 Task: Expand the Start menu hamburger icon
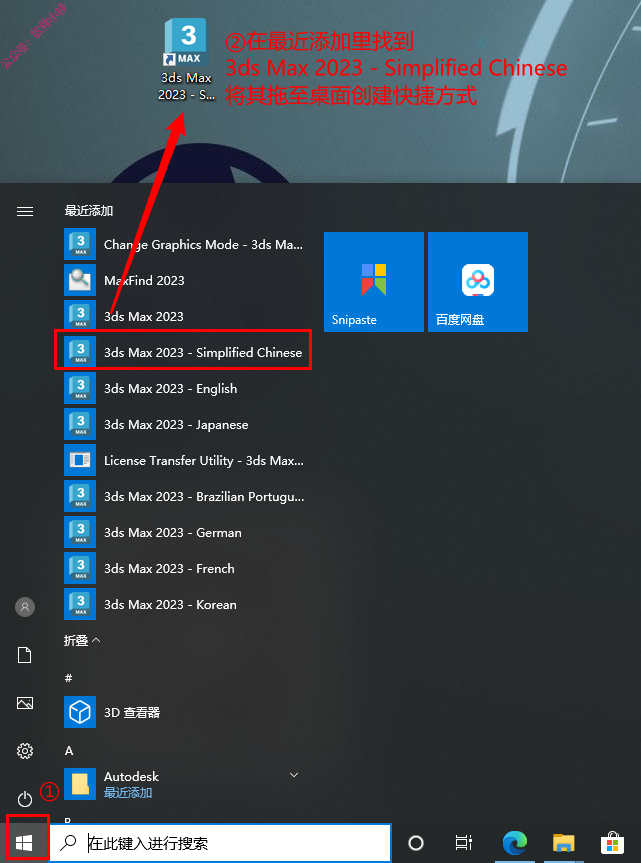click(x=25, y=211)
